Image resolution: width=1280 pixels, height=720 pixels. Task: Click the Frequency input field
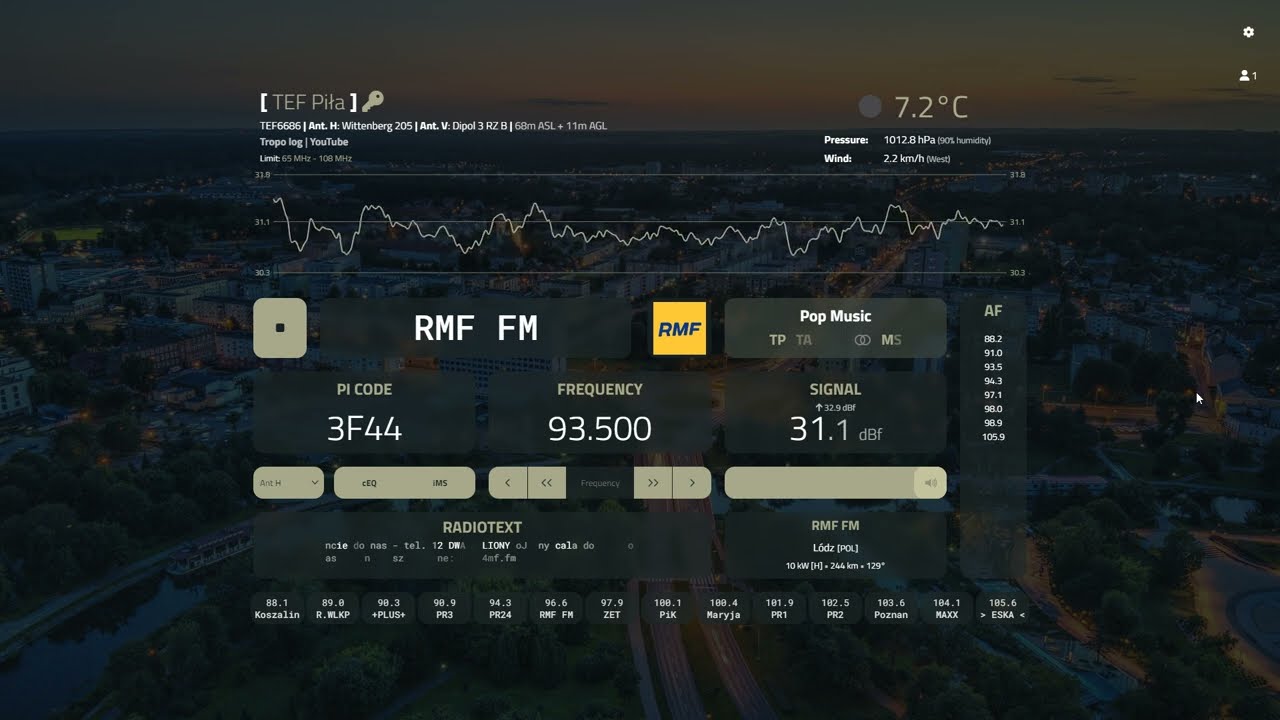click(x=600, y=483)
